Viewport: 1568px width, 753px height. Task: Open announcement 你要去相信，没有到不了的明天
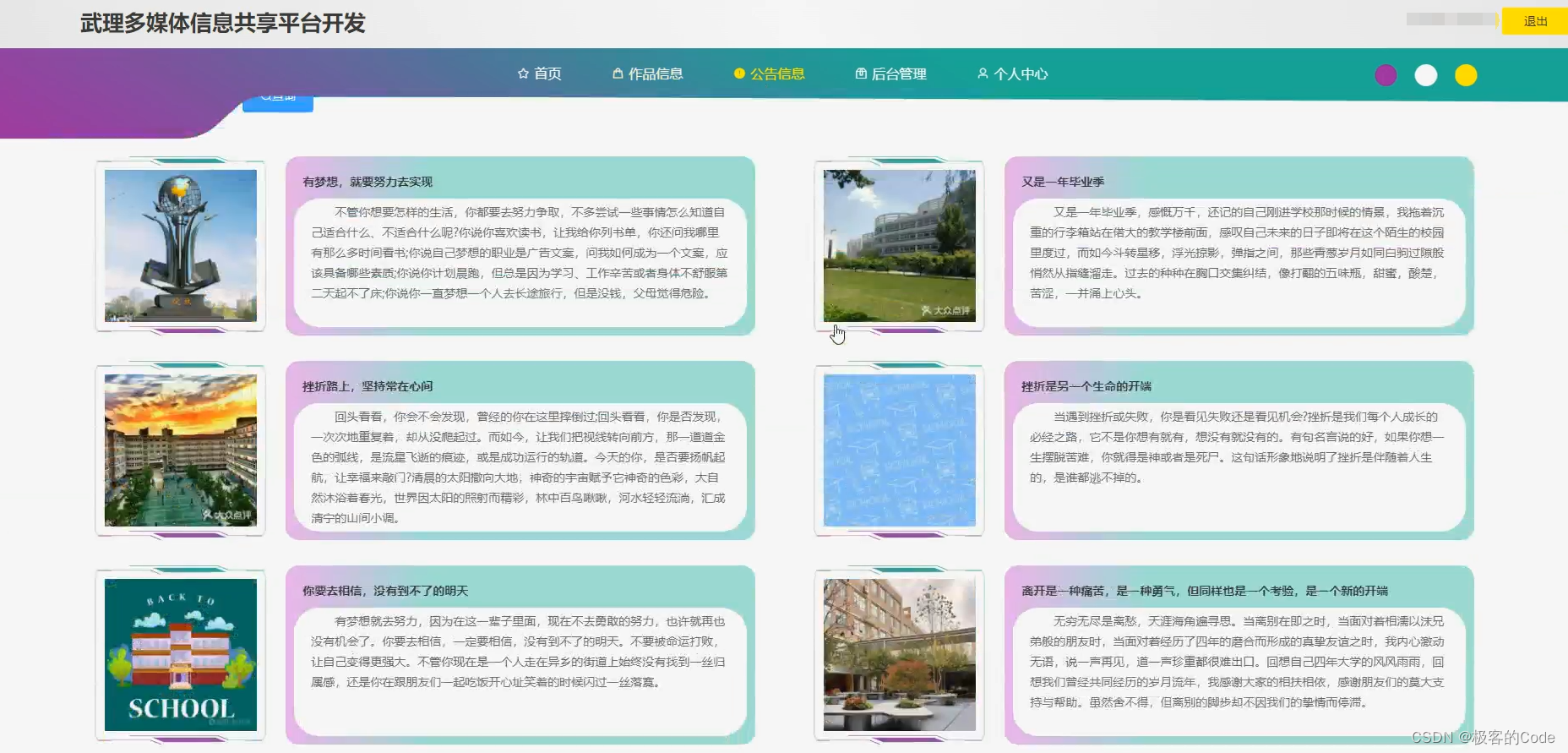coord(385,591)
